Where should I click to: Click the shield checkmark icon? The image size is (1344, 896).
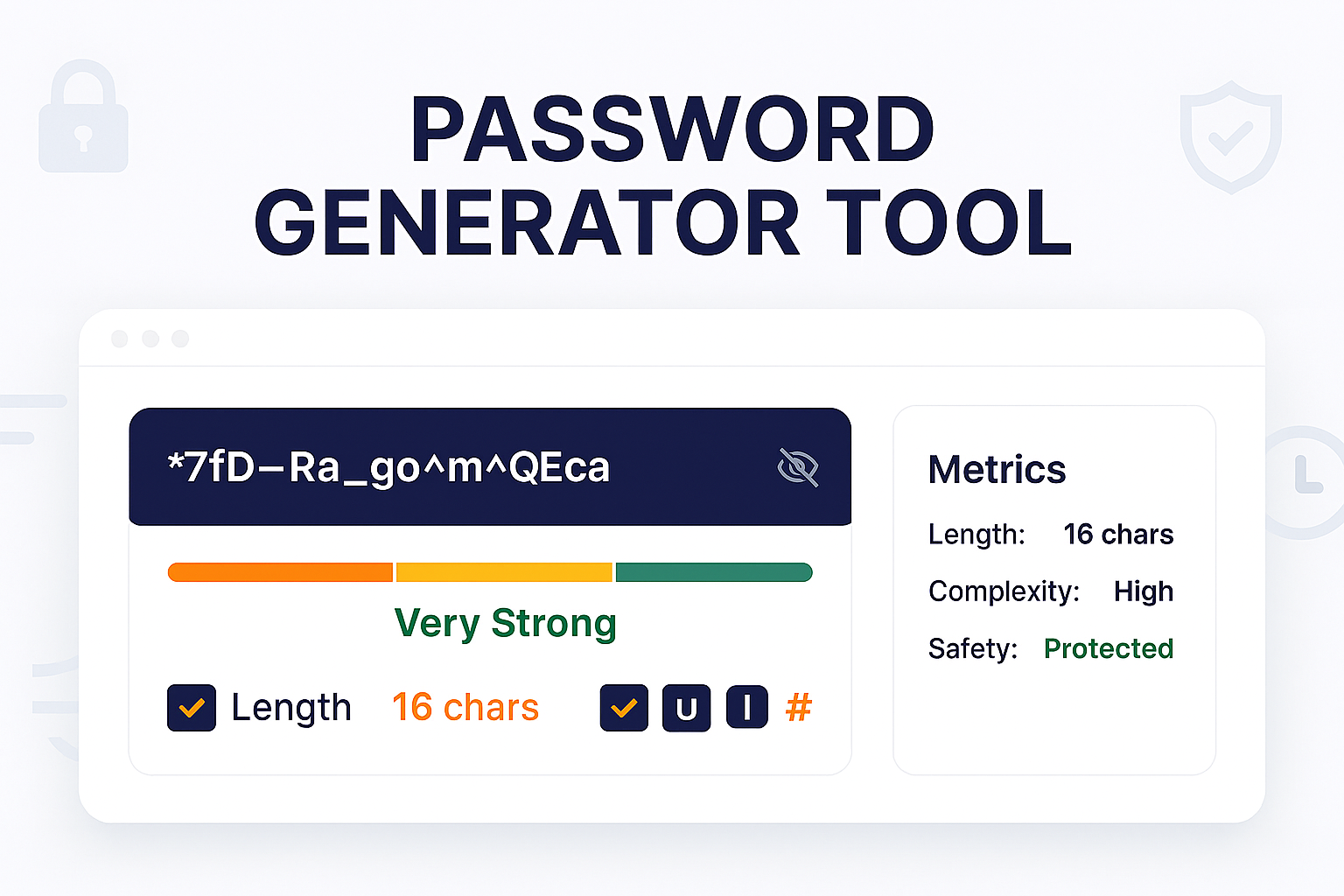(x=1230, y=136)
